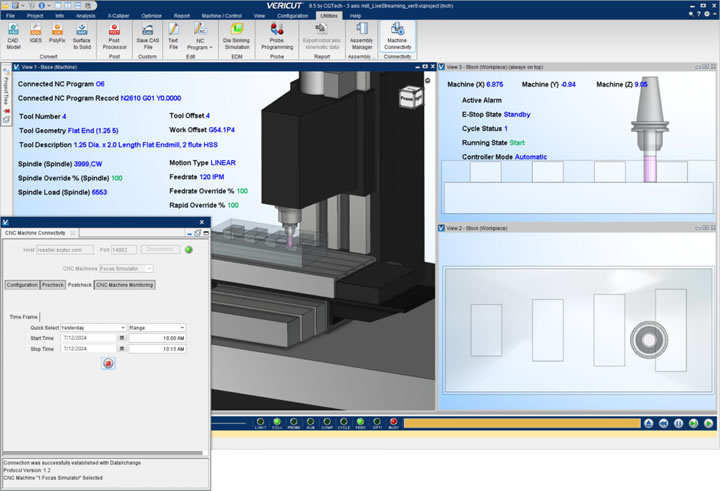720x491 pixels.
Task: Click the 10:00 AM start time field
Action: (x=157, y=338)
